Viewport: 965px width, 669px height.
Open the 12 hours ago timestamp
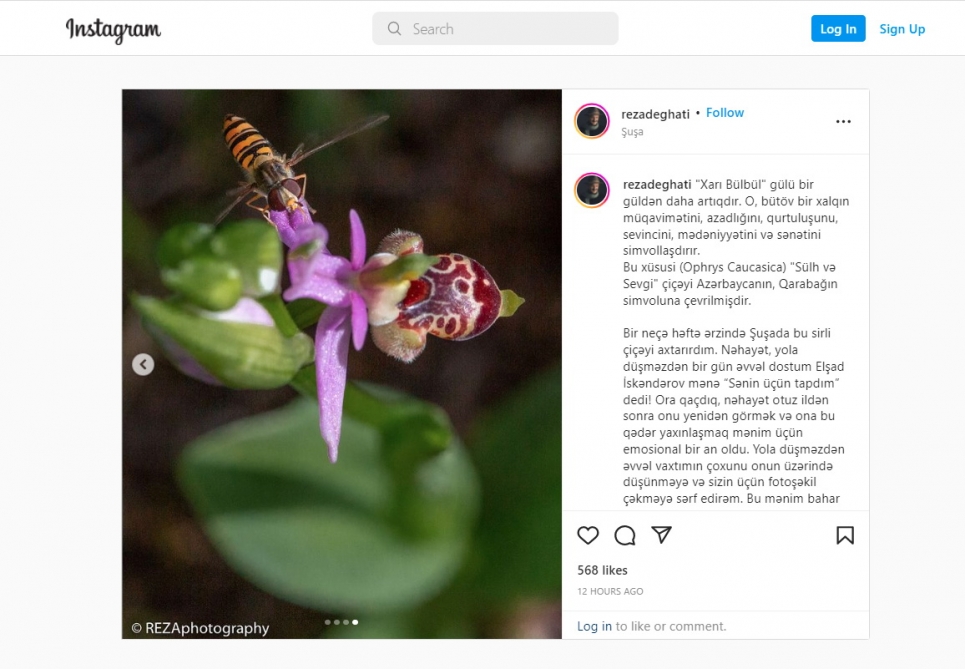610,591
